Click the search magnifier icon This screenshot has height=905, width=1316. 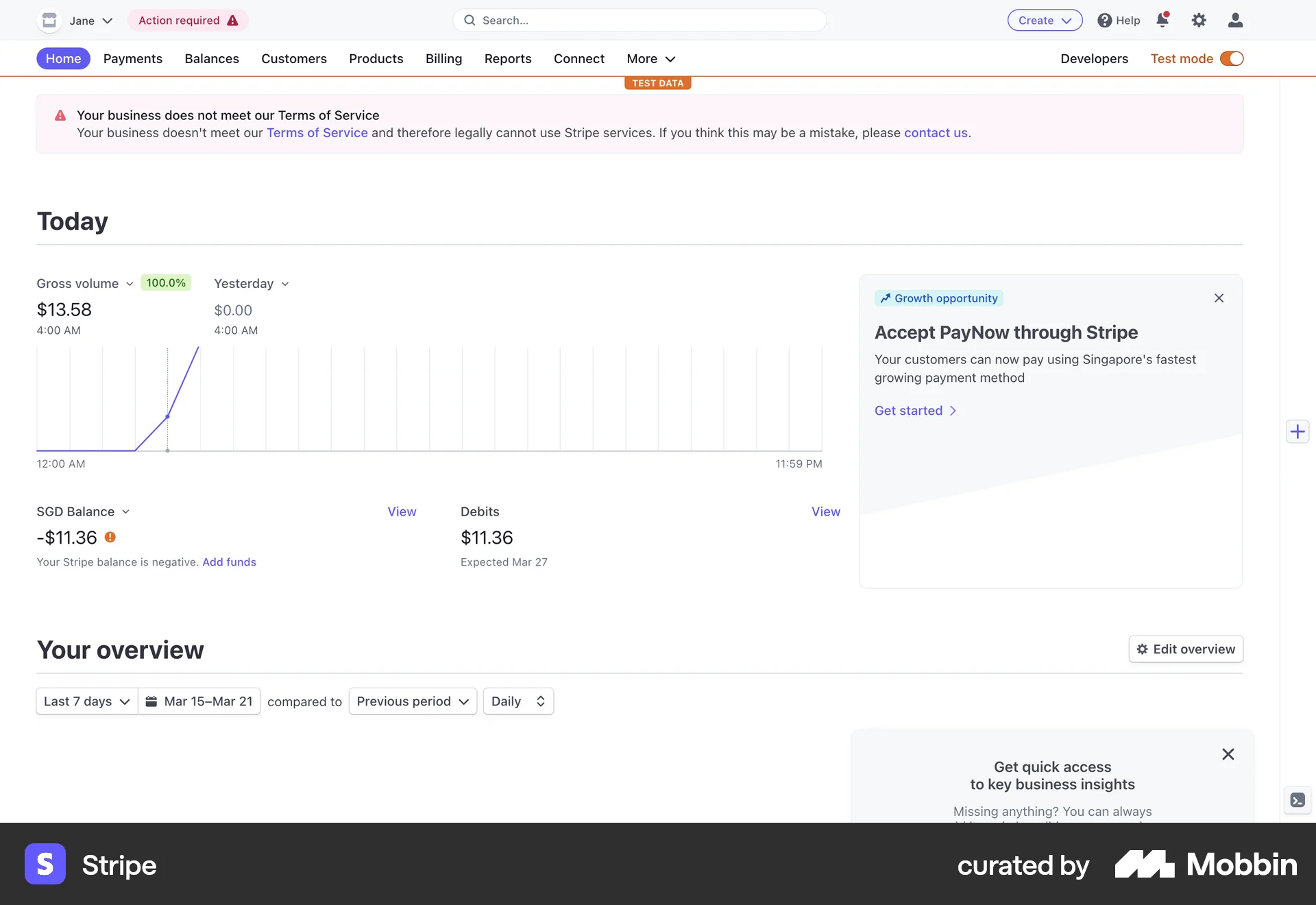[470, 20]
